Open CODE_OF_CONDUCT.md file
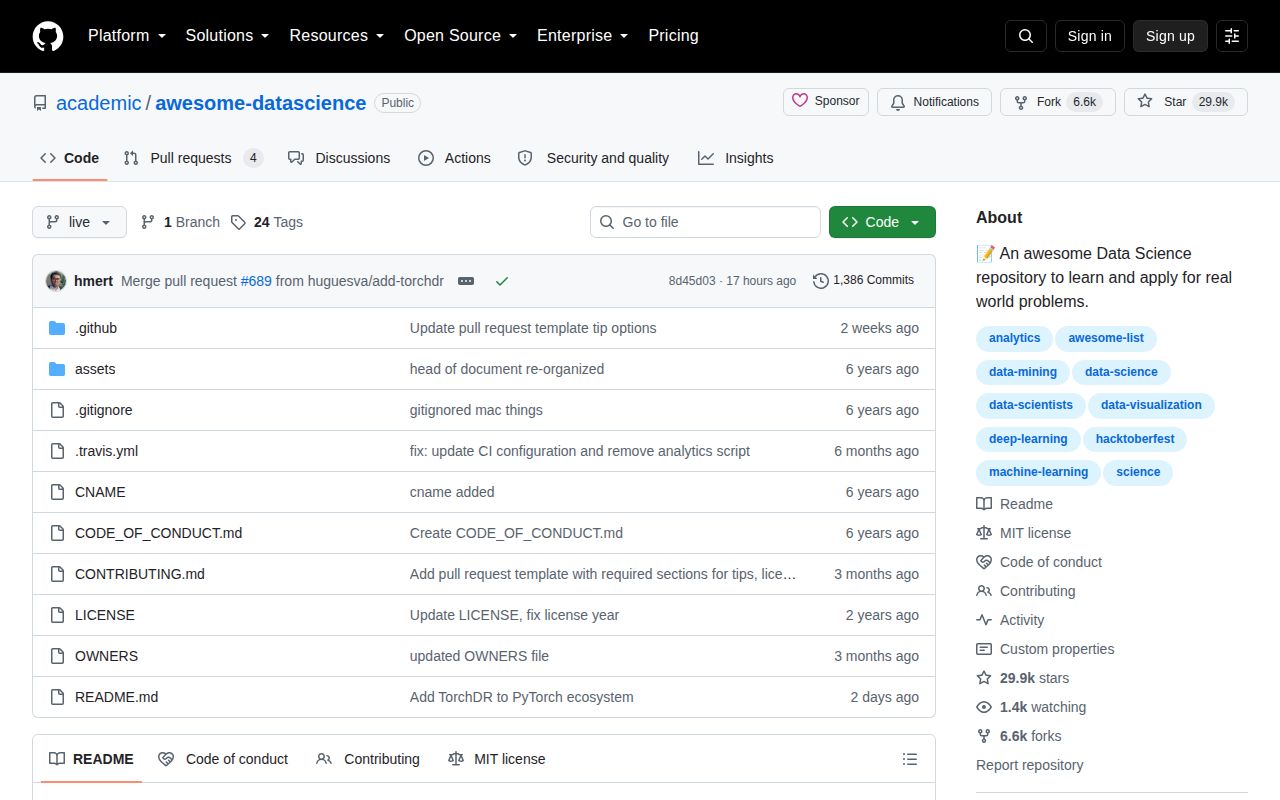 158,533
